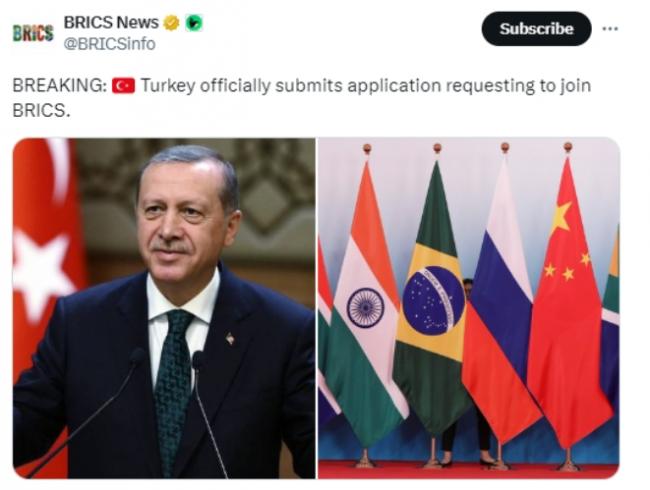Click the South African flag at photo edge
This screenshot has height=490, width=650.
[611, 323]
